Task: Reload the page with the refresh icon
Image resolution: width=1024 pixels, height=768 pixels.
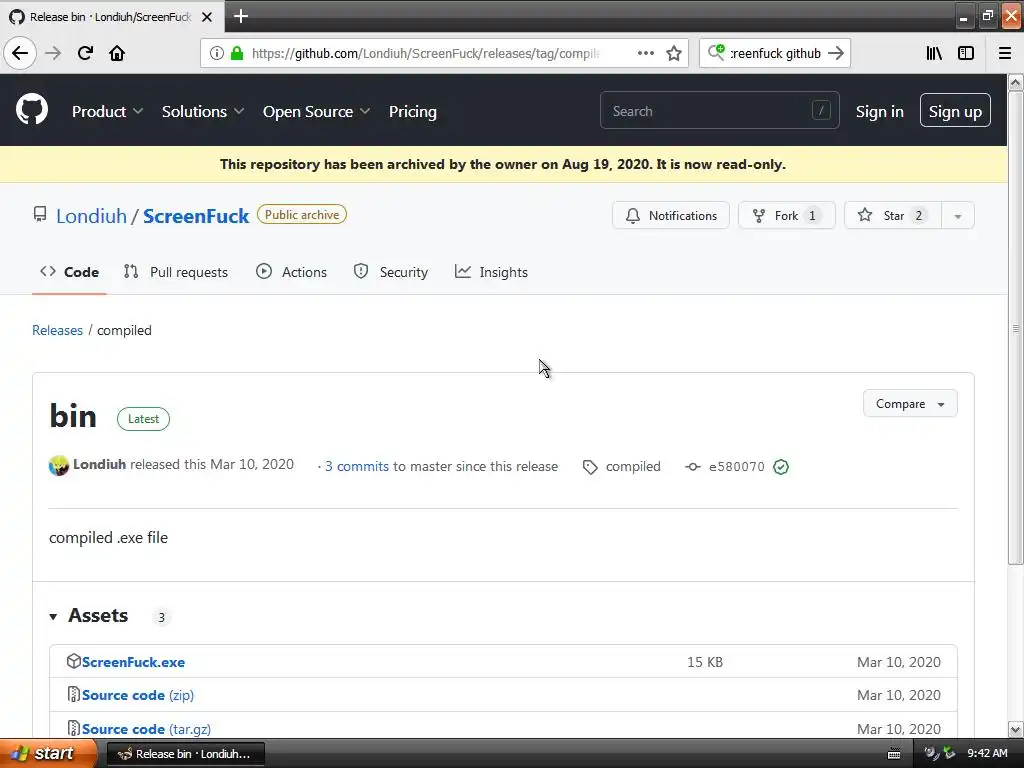Action: 85,53
